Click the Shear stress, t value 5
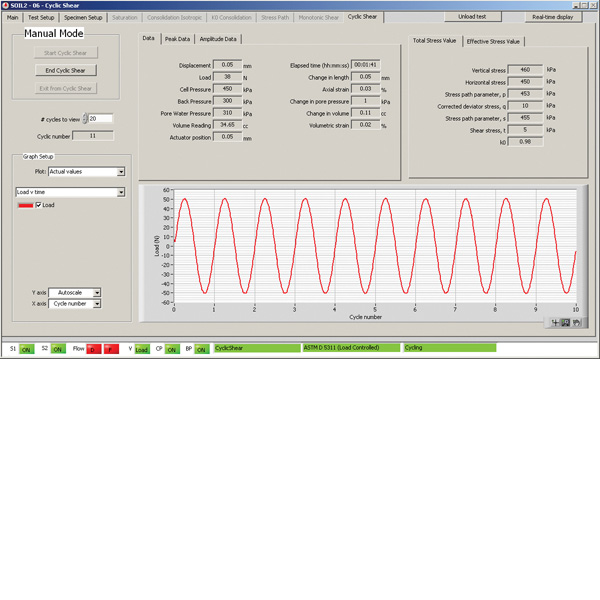 (x=525, y=130)
